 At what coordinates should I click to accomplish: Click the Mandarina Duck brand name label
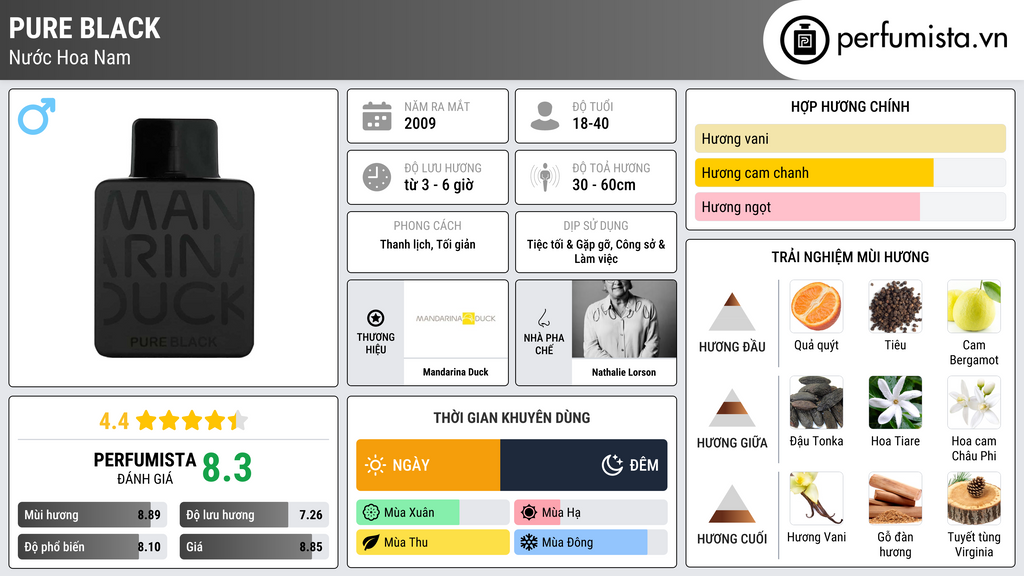pos(455,372)
